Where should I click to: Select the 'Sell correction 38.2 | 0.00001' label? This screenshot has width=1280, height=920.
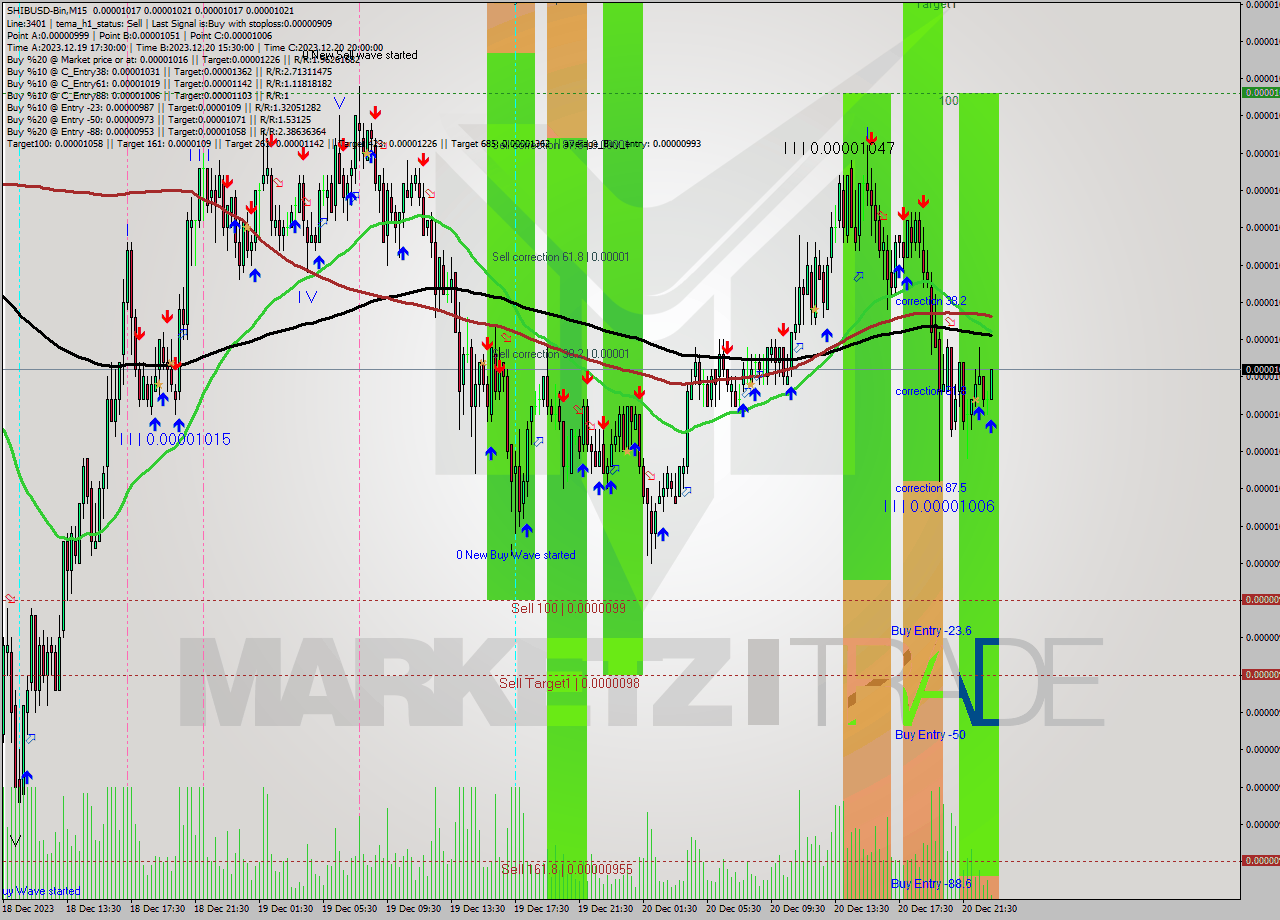(x=560, y=354)
